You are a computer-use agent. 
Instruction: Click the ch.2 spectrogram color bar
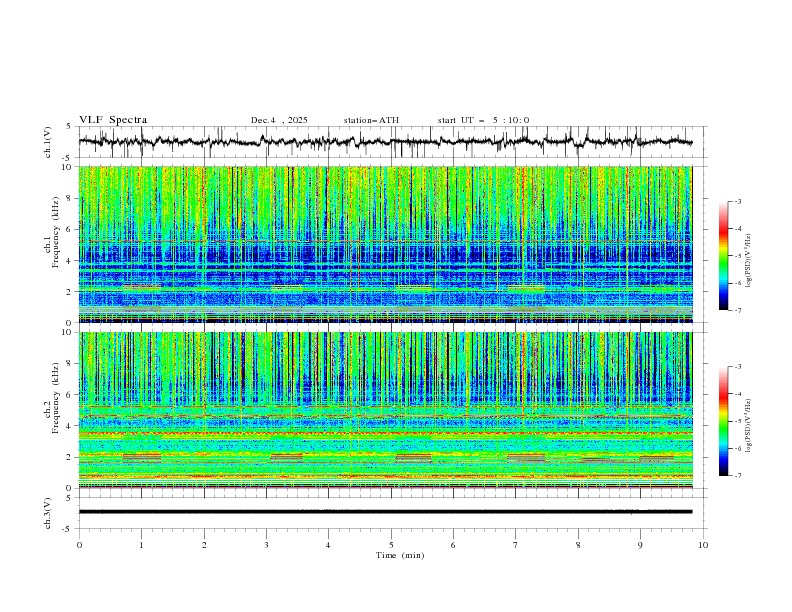tap(723, 421)
